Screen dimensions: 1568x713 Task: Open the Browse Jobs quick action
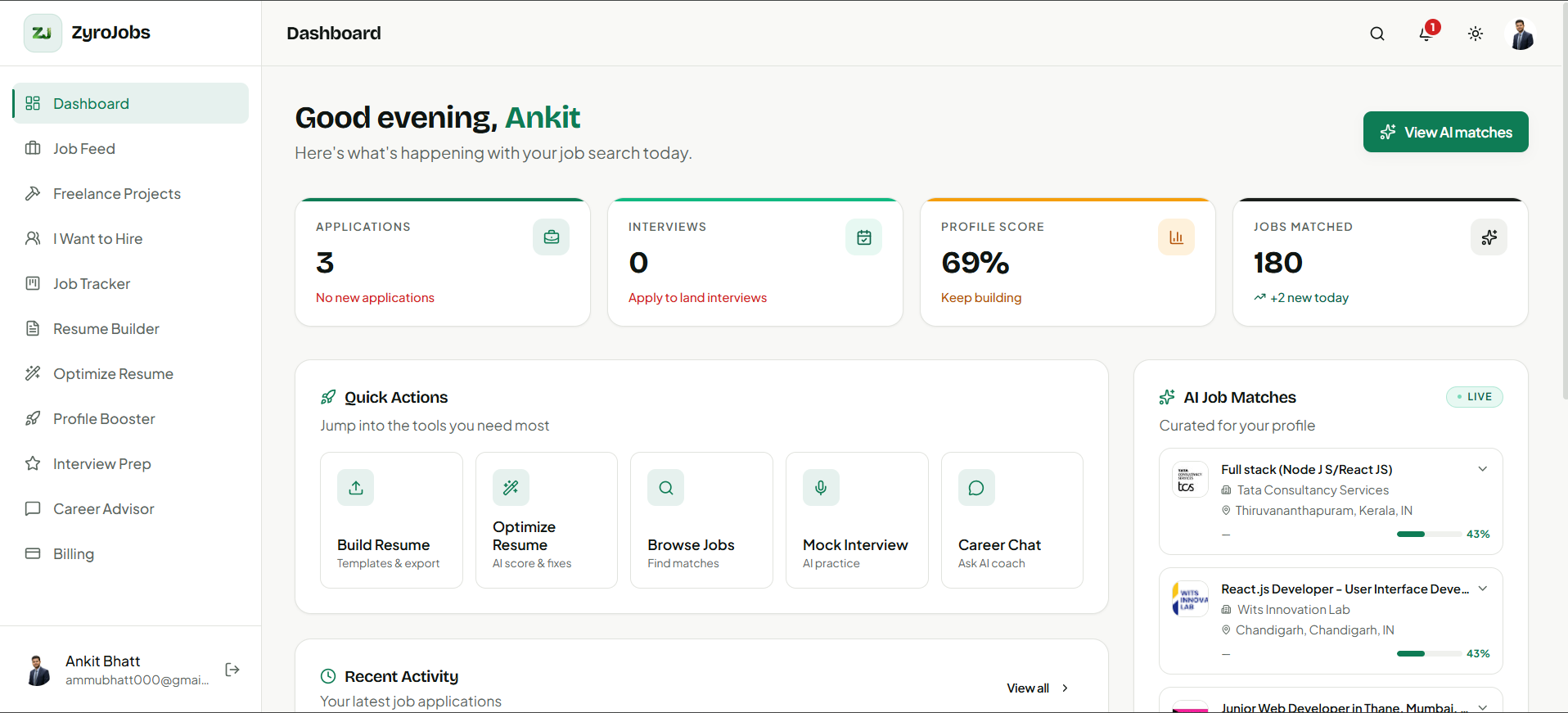point(701,520)
